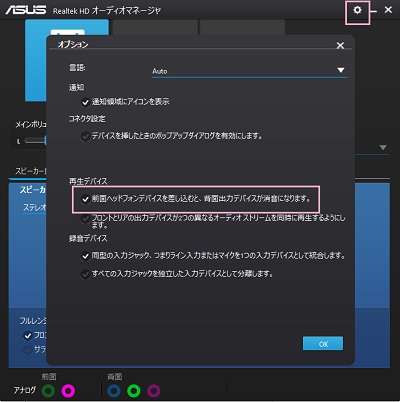400x402 pixels.
Task: Select すべての入力ジャックを独立 分離 option
Action: click(x=85, y=274)
